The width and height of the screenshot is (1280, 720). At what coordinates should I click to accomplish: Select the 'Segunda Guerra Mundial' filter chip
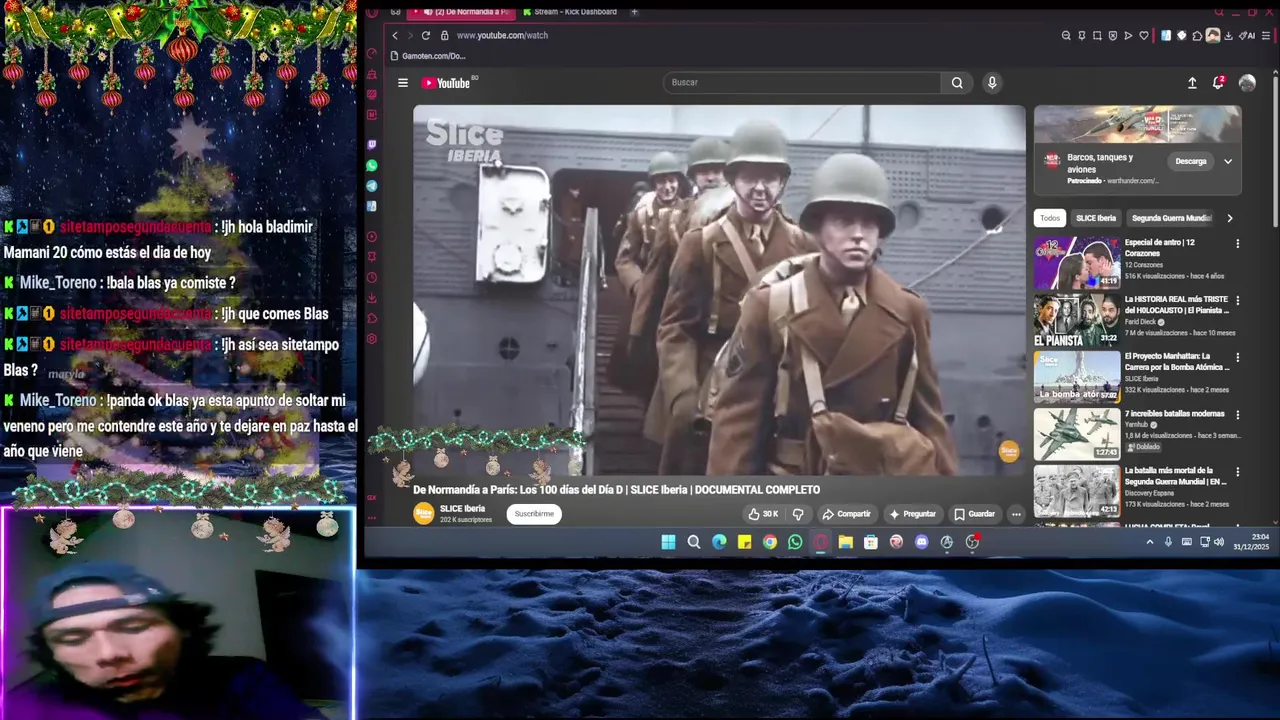(1171, 218)
